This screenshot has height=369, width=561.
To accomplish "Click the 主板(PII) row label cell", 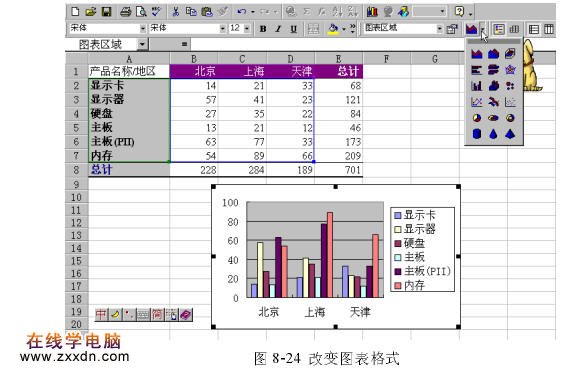I will [x=129, y=142].
